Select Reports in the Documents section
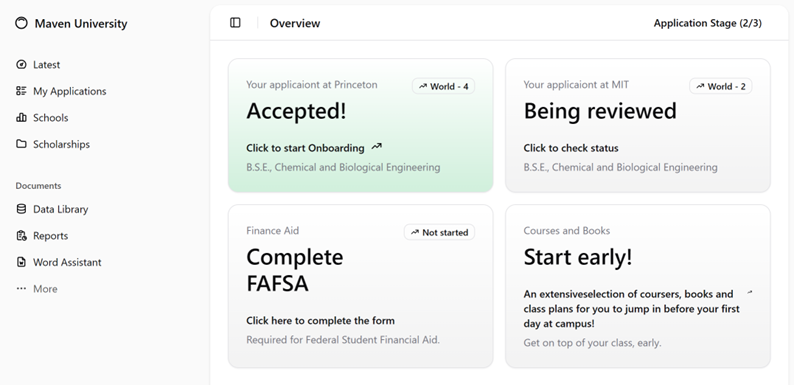Image resolution: width=794 pixels, height=385 pixels. coord(42,236)
